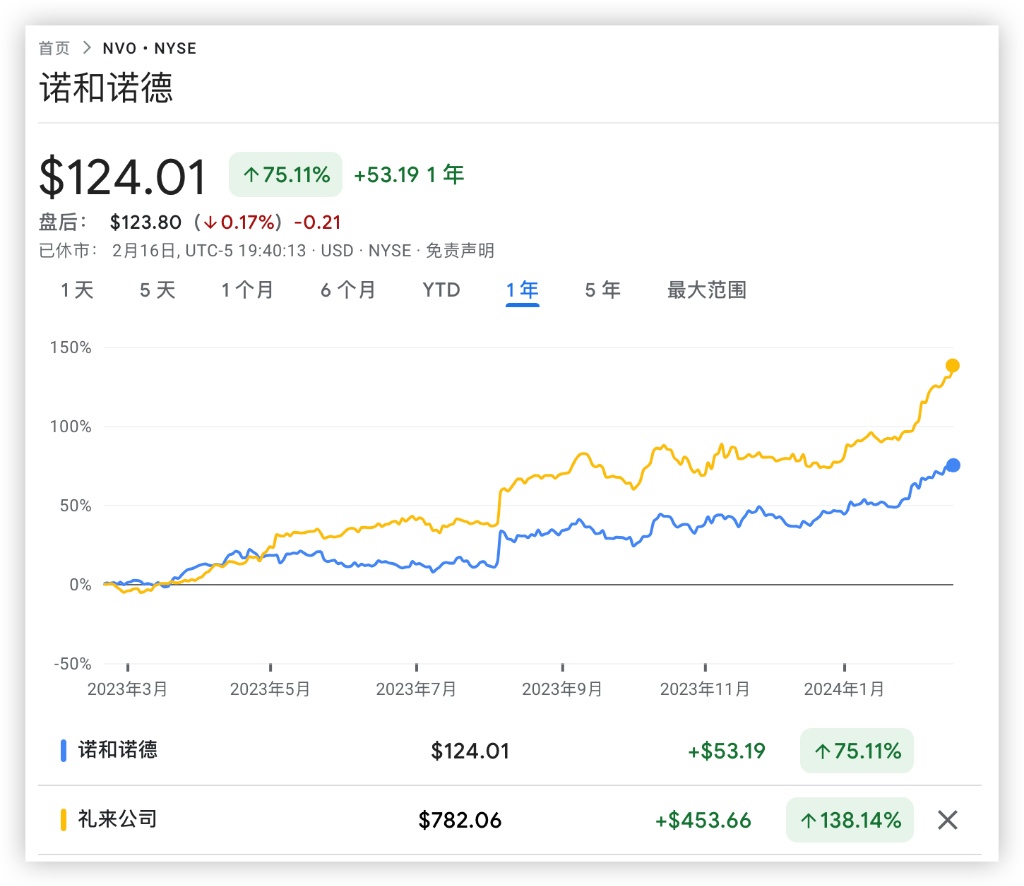The height and width of the screenshot is (886, 1024).
Task: Click the green 75.11% badge beside the main price
Action: point(285,175)
